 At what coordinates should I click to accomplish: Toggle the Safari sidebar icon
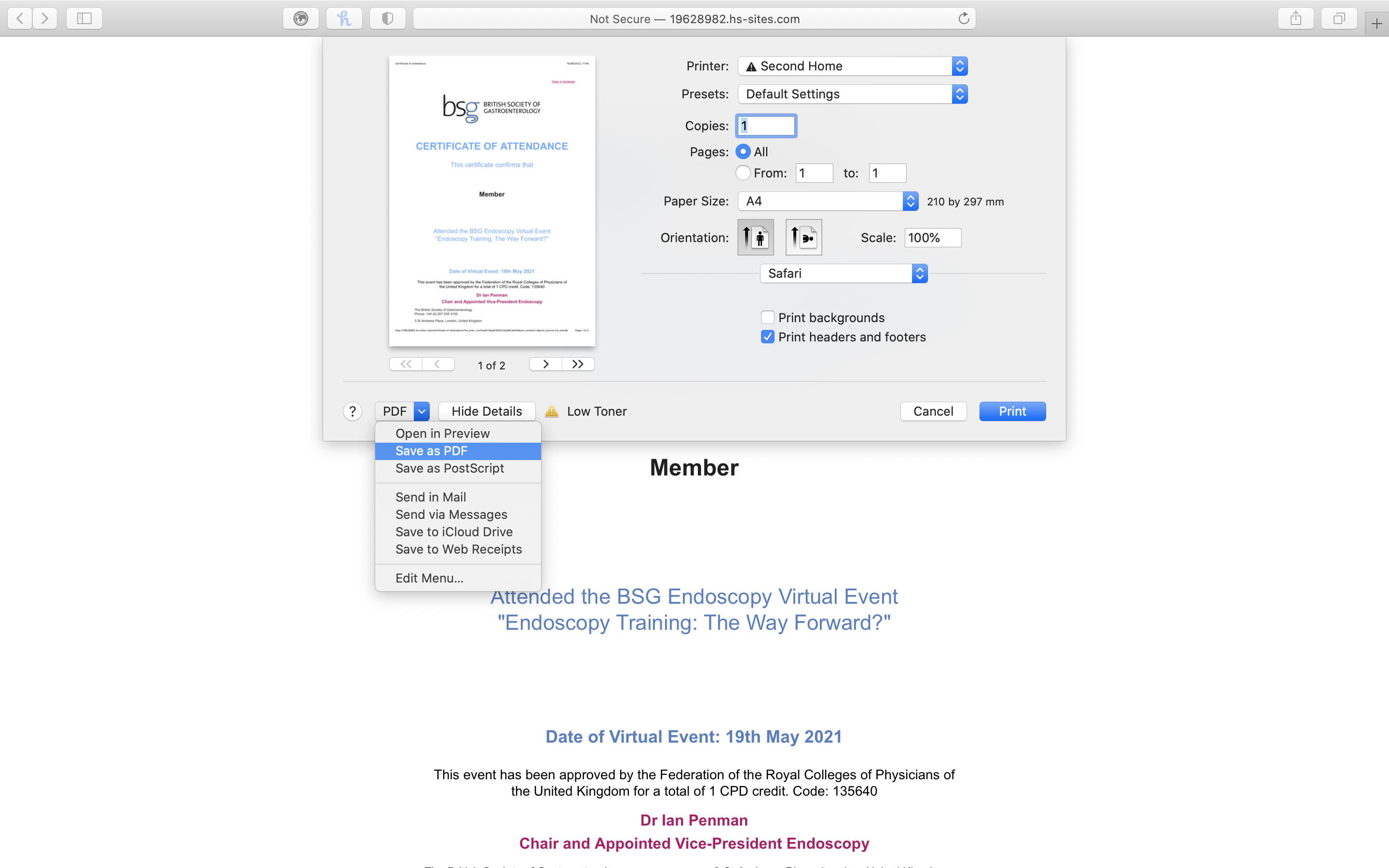(x=84, y=18)
